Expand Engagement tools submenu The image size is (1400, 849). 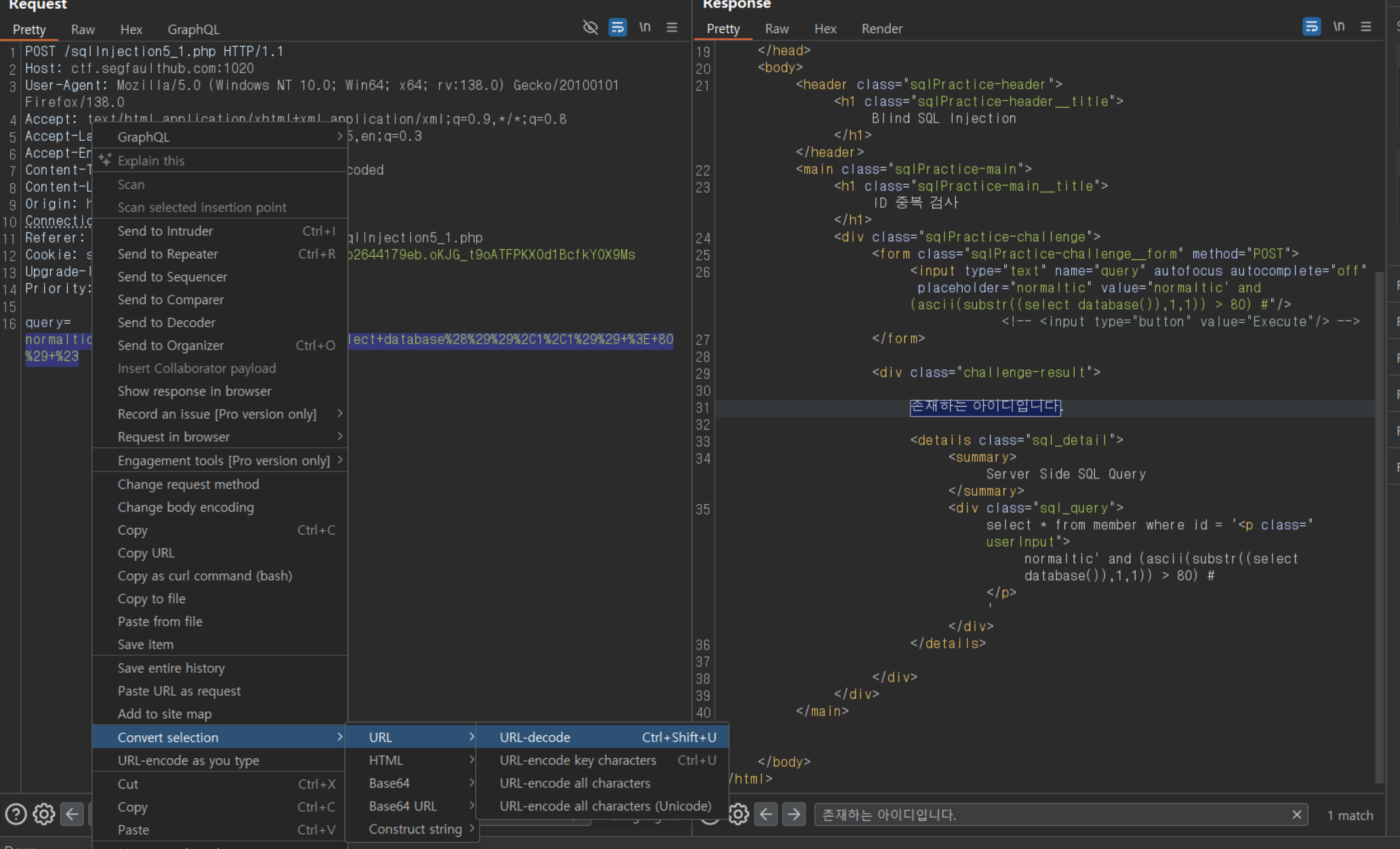tap(220, 461)
